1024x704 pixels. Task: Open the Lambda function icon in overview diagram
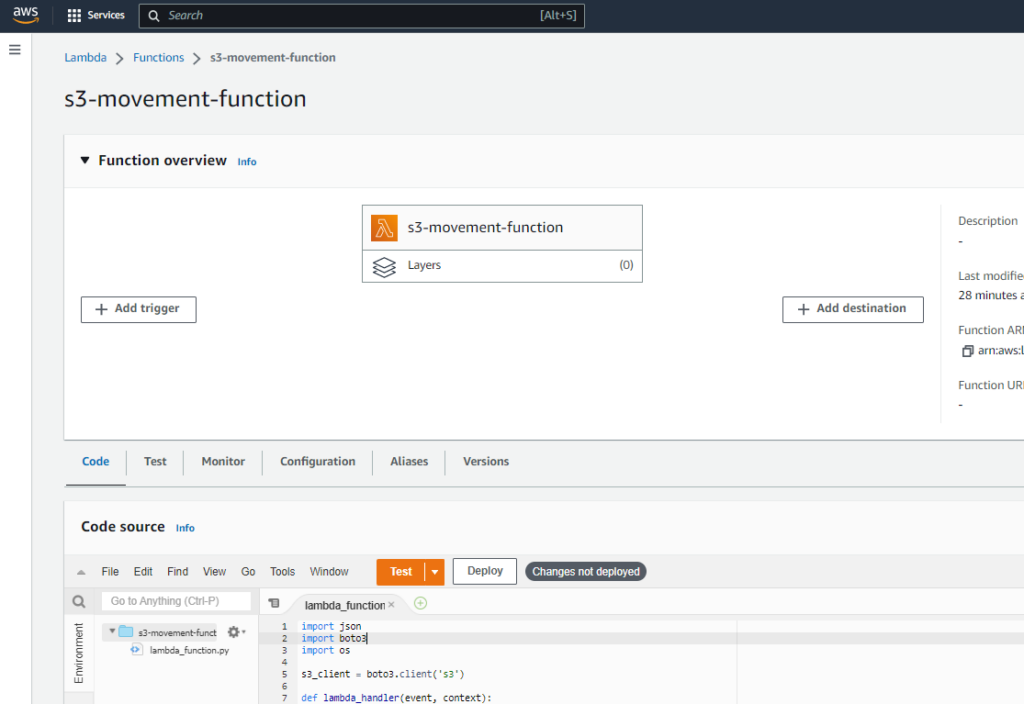[x=384, y=227]
